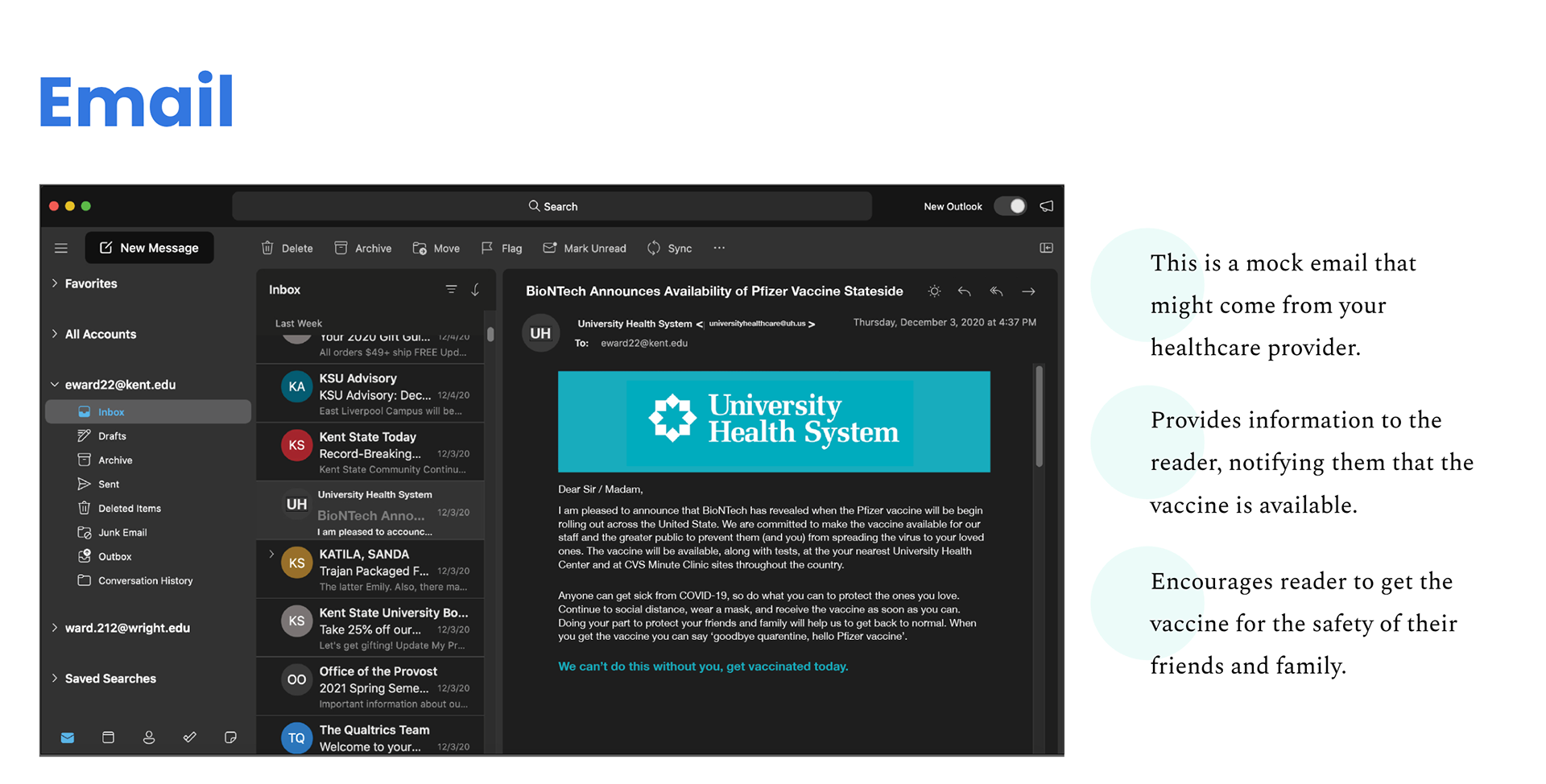Image resolution: width=1546 pixels, height=784 pixels.
Task: Click the University Health System banner
Action: [774, 421]
